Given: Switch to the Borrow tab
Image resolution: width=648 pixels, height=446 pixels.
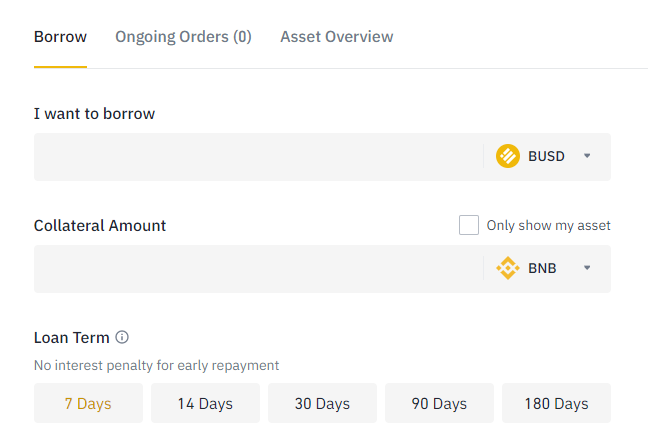Looking at the screenshot, I should click(60, 37).
